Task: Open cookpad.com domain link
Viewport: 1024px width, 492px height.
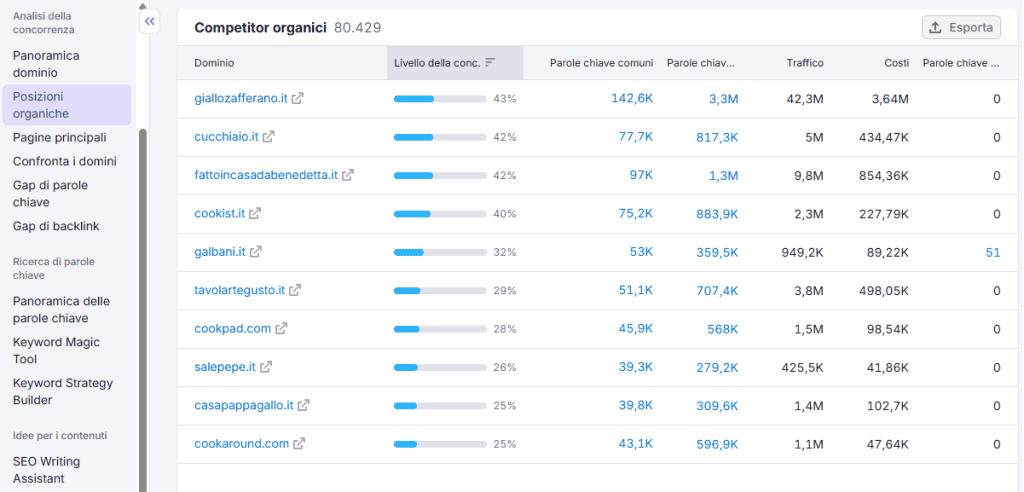Action: (x=232, y=329)
